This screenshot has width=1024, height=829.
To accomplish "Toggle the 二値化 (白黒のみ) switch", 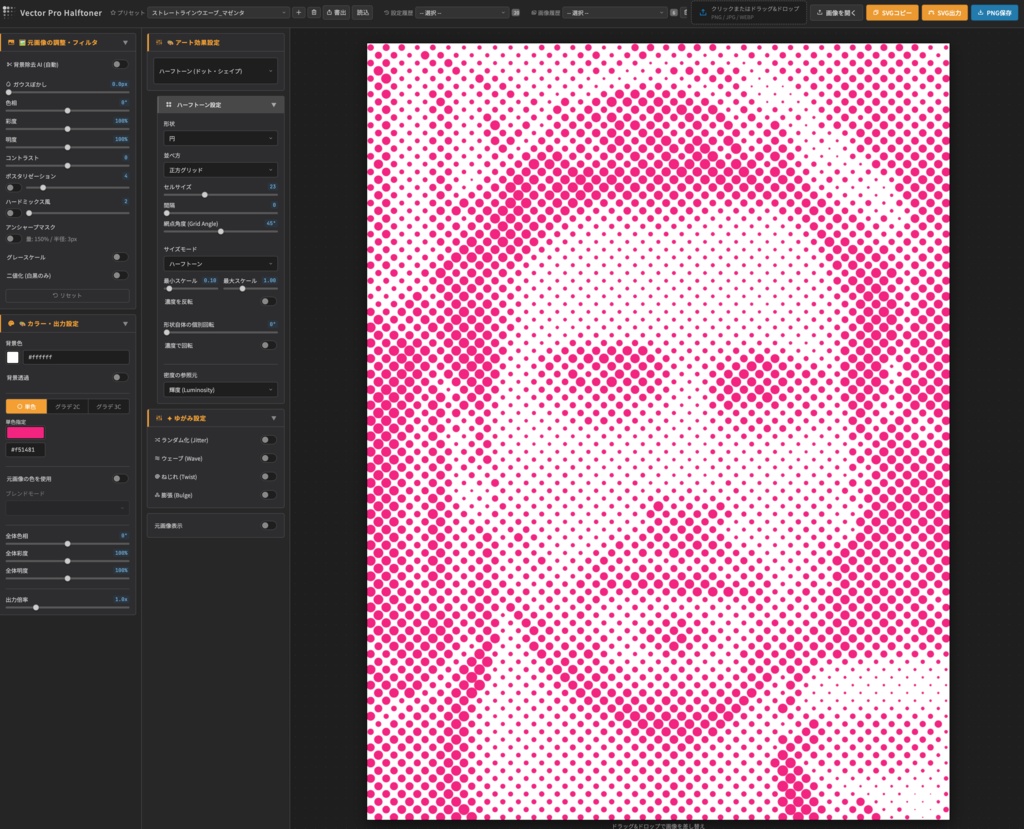I will click(x=120, y=275).
